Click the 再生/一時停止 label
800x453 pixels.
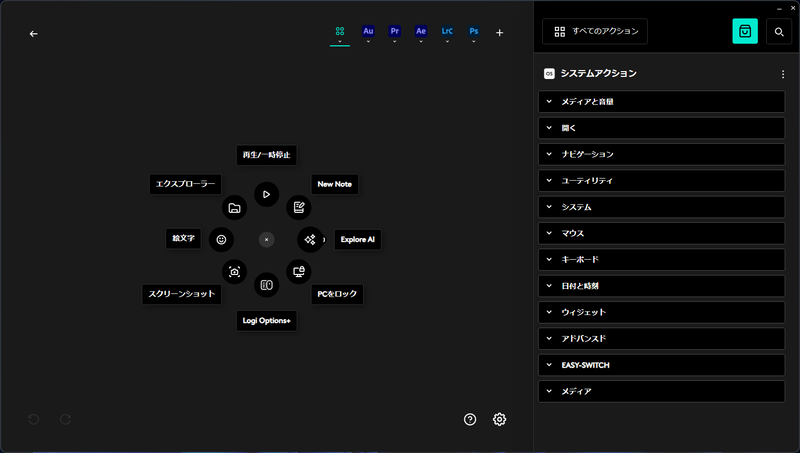coord(266,155)
